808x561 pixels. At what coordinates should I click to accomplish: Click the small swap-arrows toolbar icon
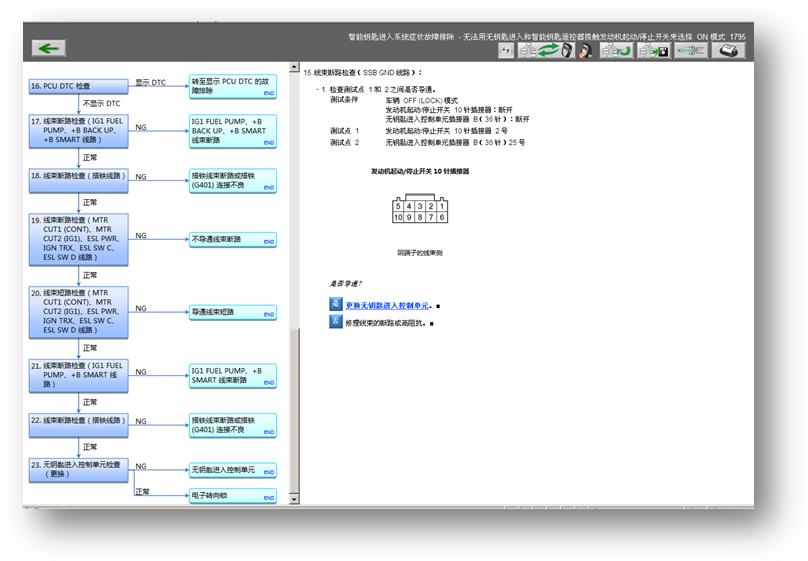pyautogui.click(x=506, y=50)
